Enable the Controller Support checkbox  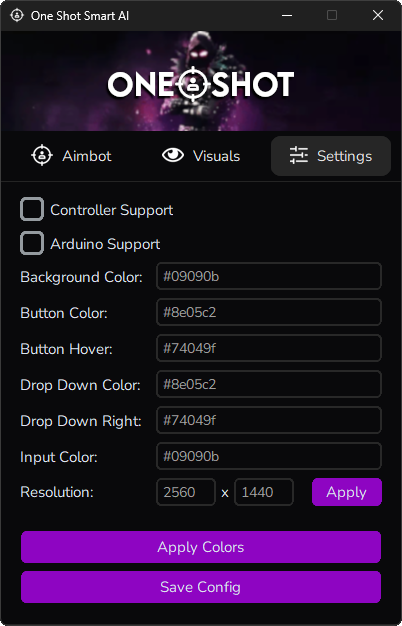[32, 209]
